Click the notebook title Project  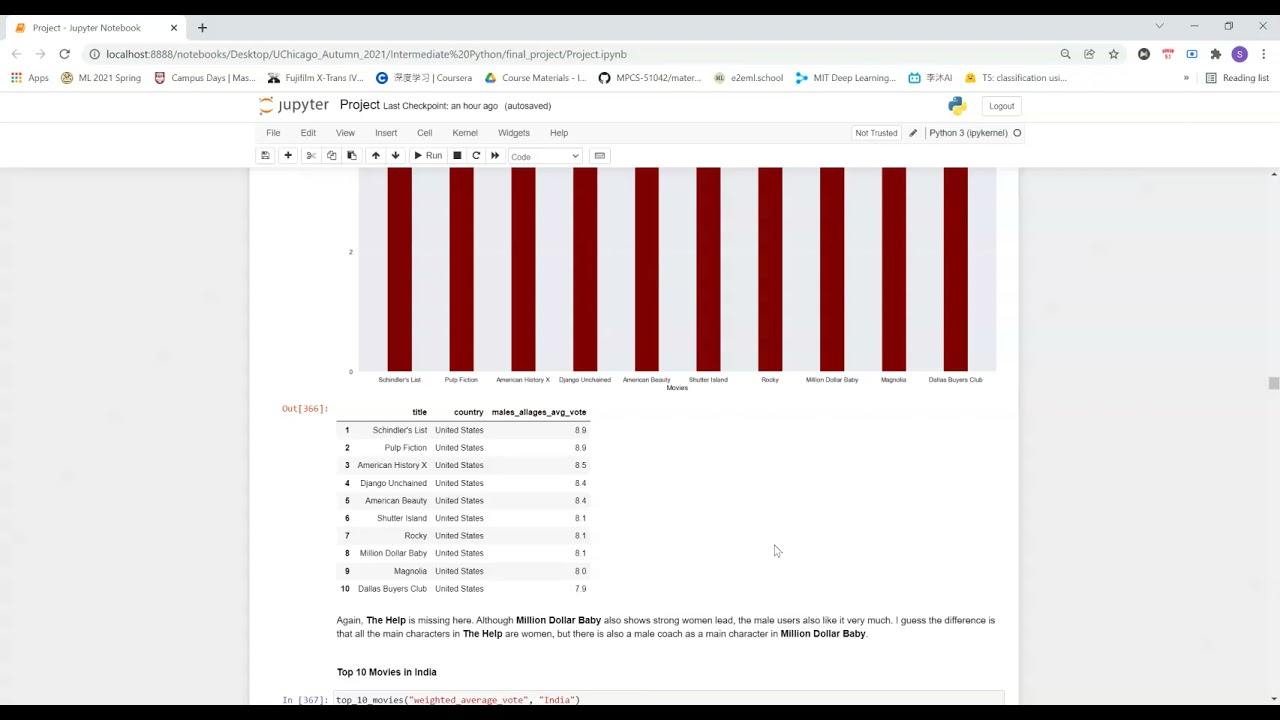click(x=359, y=105)
